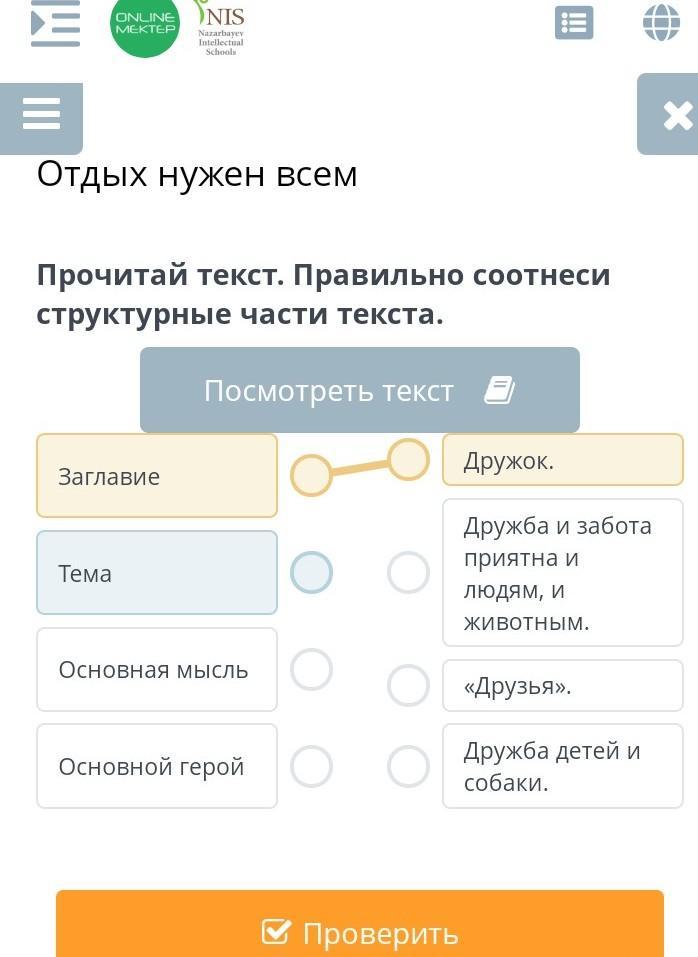
Task: Select the connector circle next to Основная мысль
Action: click(311, 669)
